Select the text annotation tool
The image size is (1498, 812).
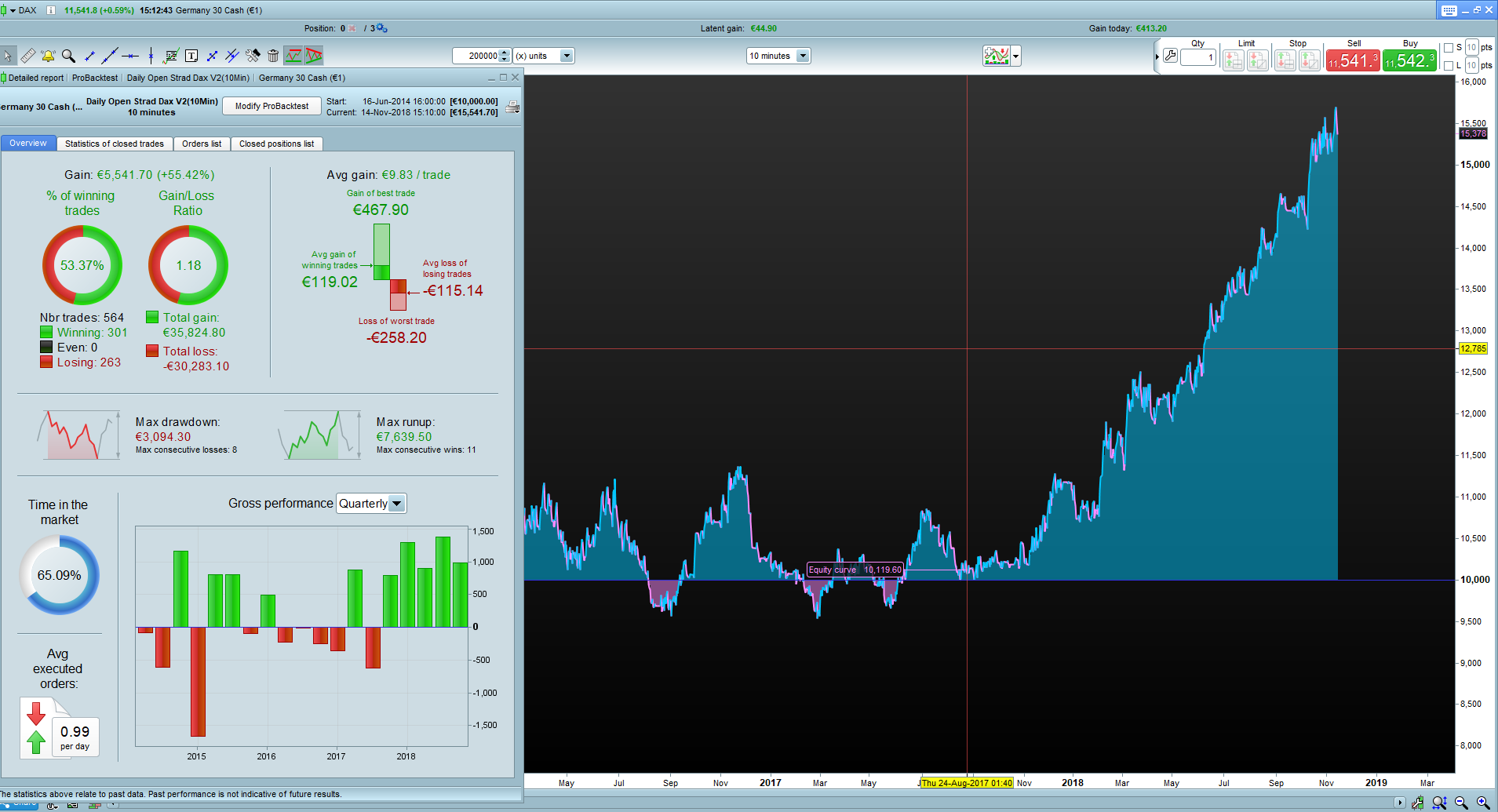pos(191,56)
